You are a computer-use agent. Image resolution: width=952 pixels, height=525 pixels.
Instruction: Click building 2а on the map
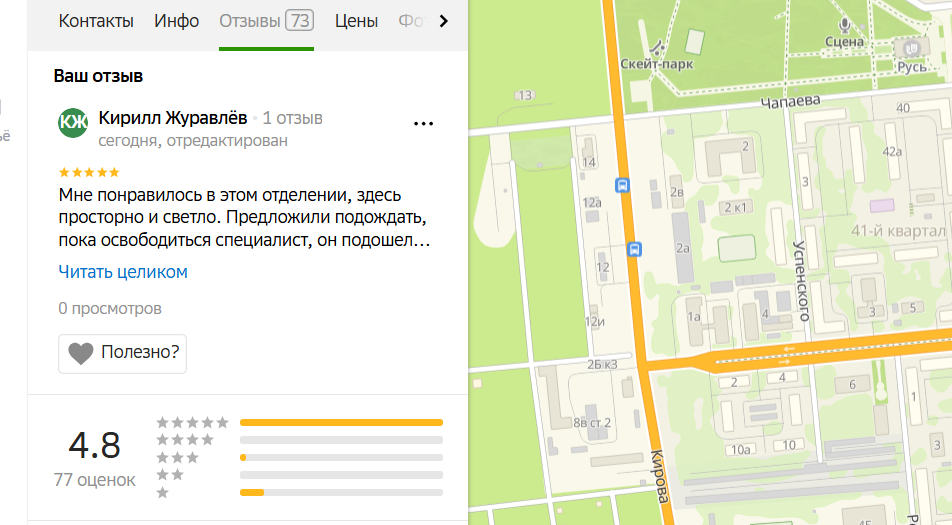click(x=683, y=248)
